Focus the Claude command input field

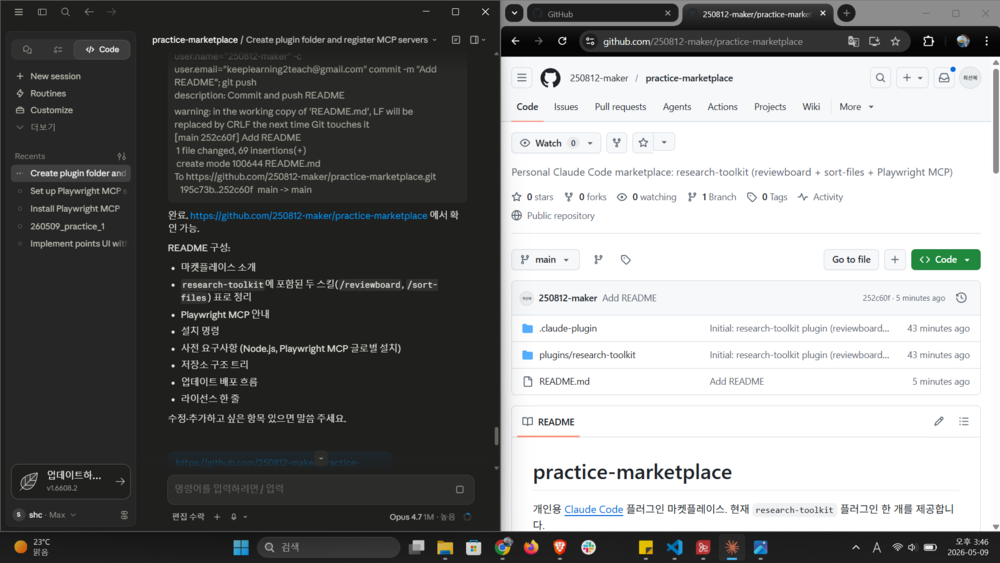311,489
